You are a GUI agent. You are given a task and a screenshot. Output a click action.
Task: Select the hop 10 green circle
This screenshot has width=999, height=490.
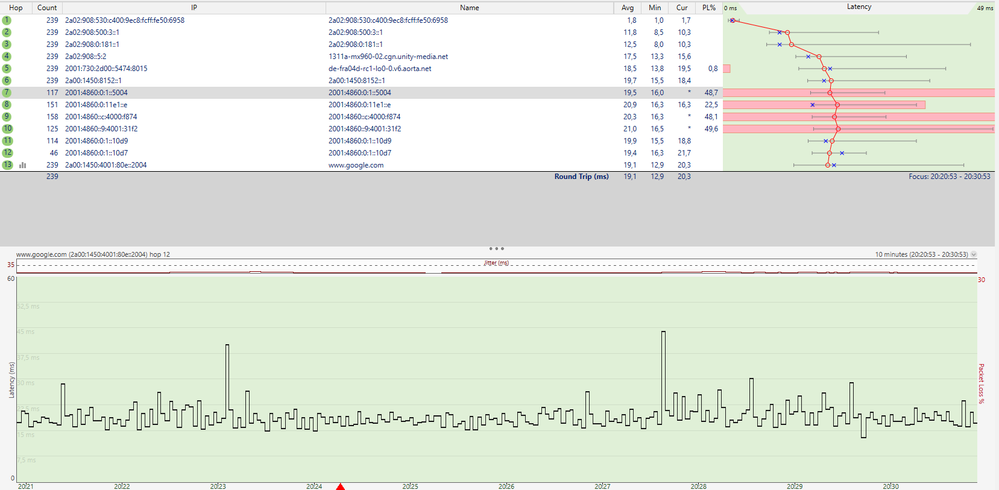click(7, 129)
